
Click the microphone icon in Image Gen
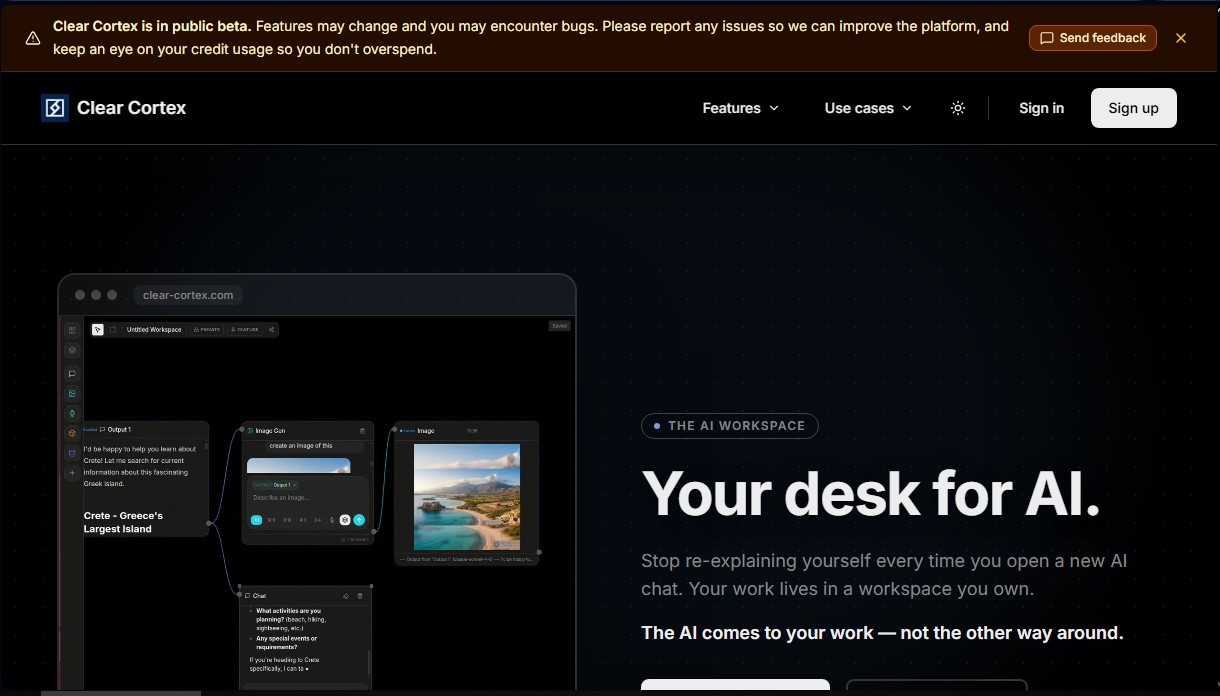(331, 520)
